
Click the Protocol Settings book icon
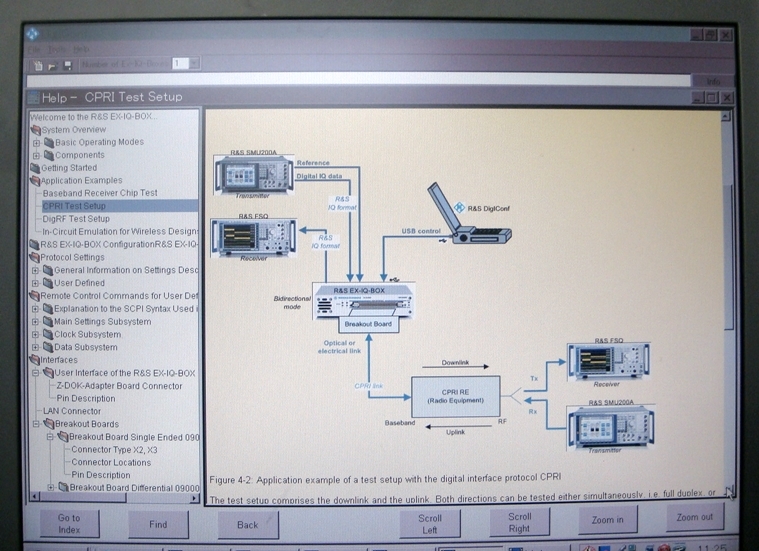34,257
